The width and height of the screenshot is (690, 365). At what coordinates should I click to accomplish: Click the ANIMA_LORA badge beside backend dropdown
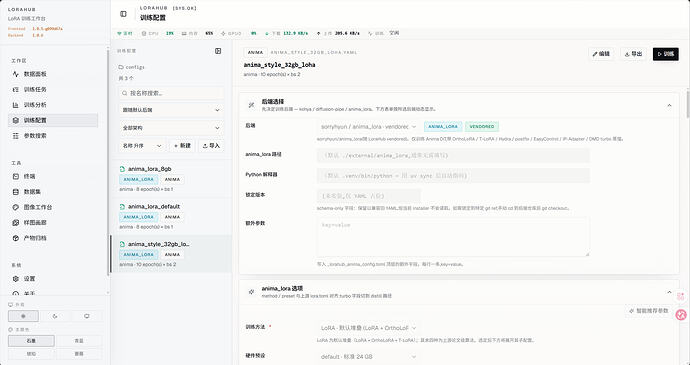443,127
